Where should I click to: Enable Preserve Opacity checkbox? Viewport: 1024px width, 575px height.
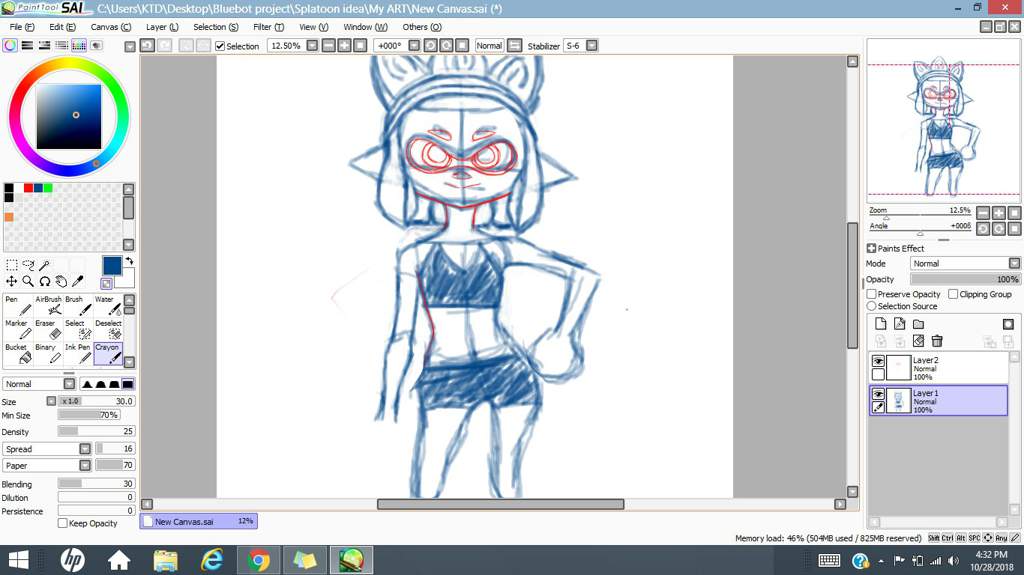coord(871,294)
